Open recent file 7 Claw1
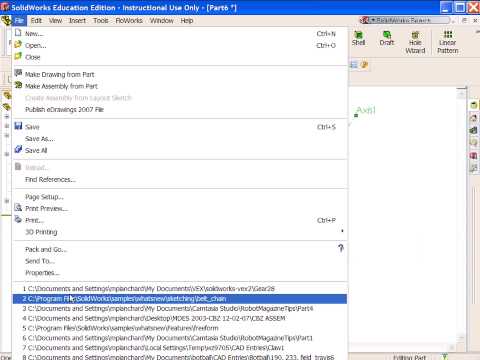The width and height of the screenshot is (480, 360). (180, 348)
